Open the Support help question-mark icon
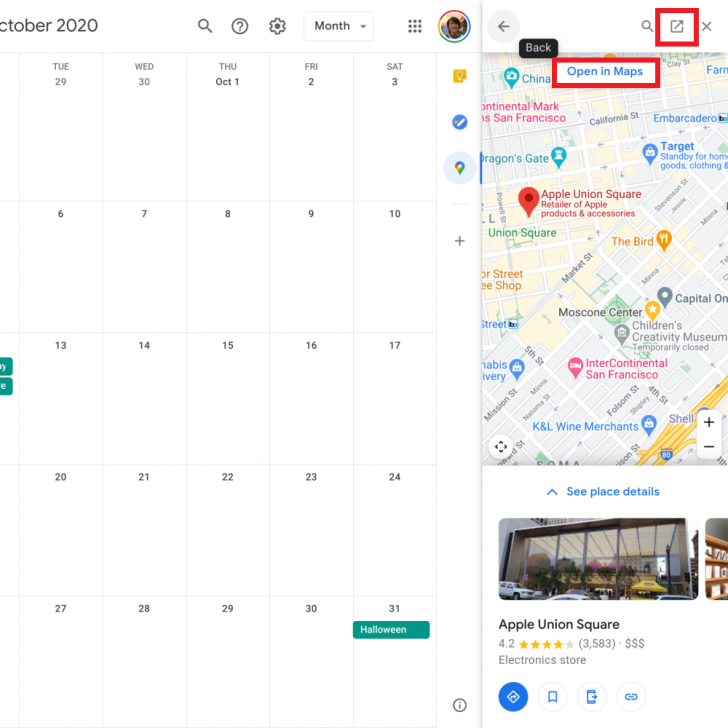This screenshot has height=728, width=728. tap(240, 26)
